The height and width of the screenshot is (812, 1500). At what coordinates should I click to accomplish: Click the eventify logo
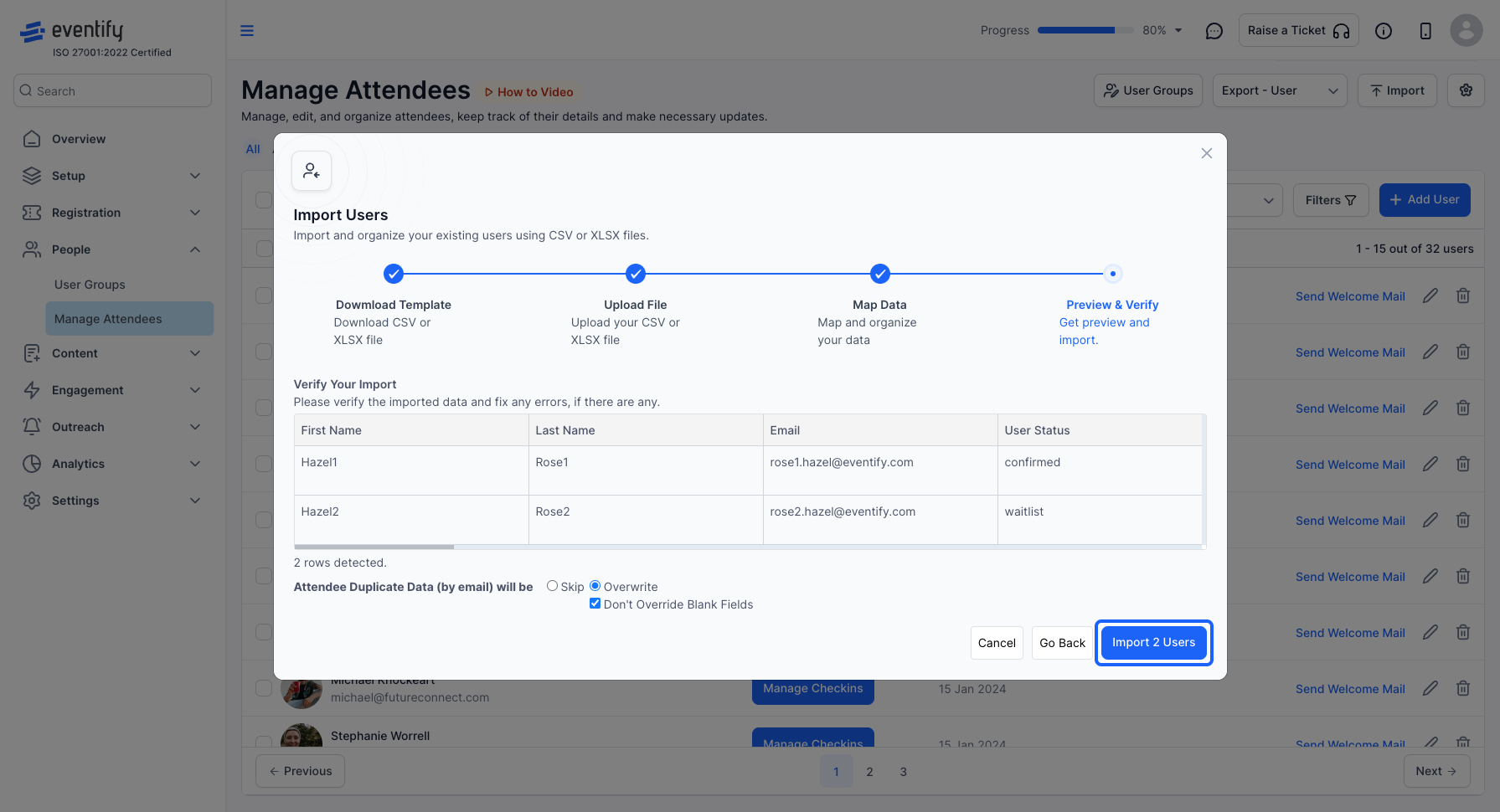point(71,32)
